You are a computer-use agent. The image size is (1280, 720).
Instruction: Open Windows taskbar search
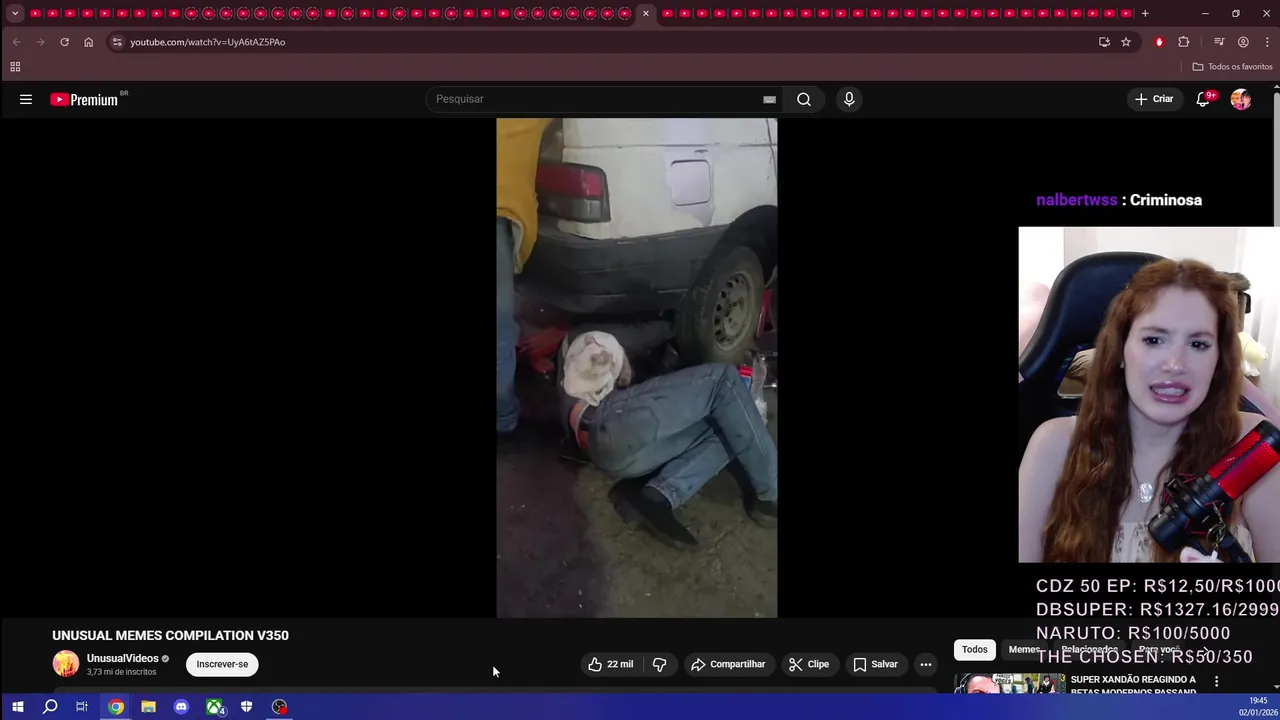click(50, 707)
